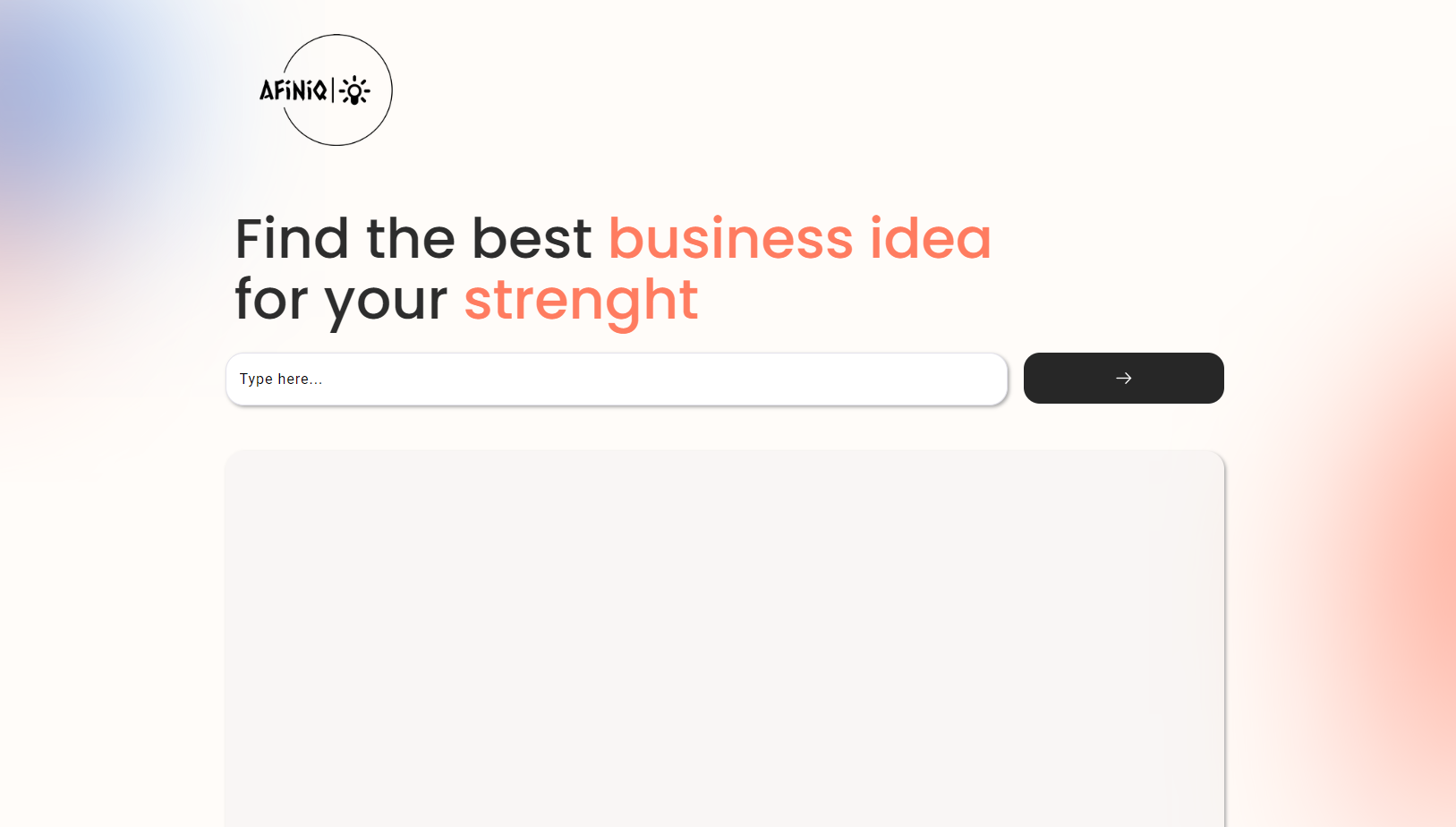Screen dimensions: 1456x827
Task: Click the word "your" in the headline
Action: (386, 302)
